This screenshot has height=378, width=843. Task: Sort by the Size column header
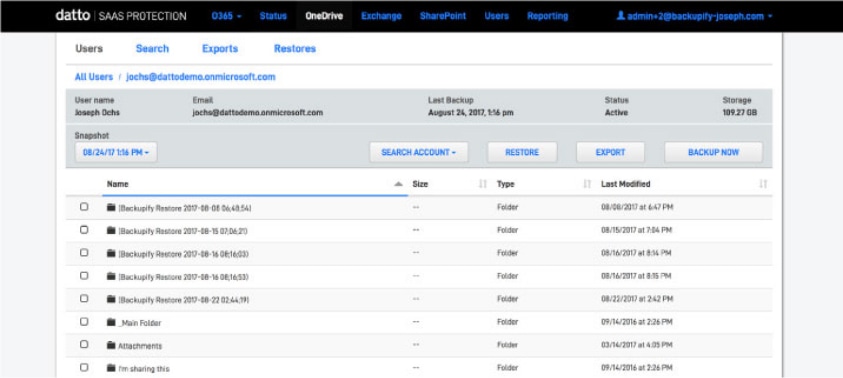[x=420, y=184]
